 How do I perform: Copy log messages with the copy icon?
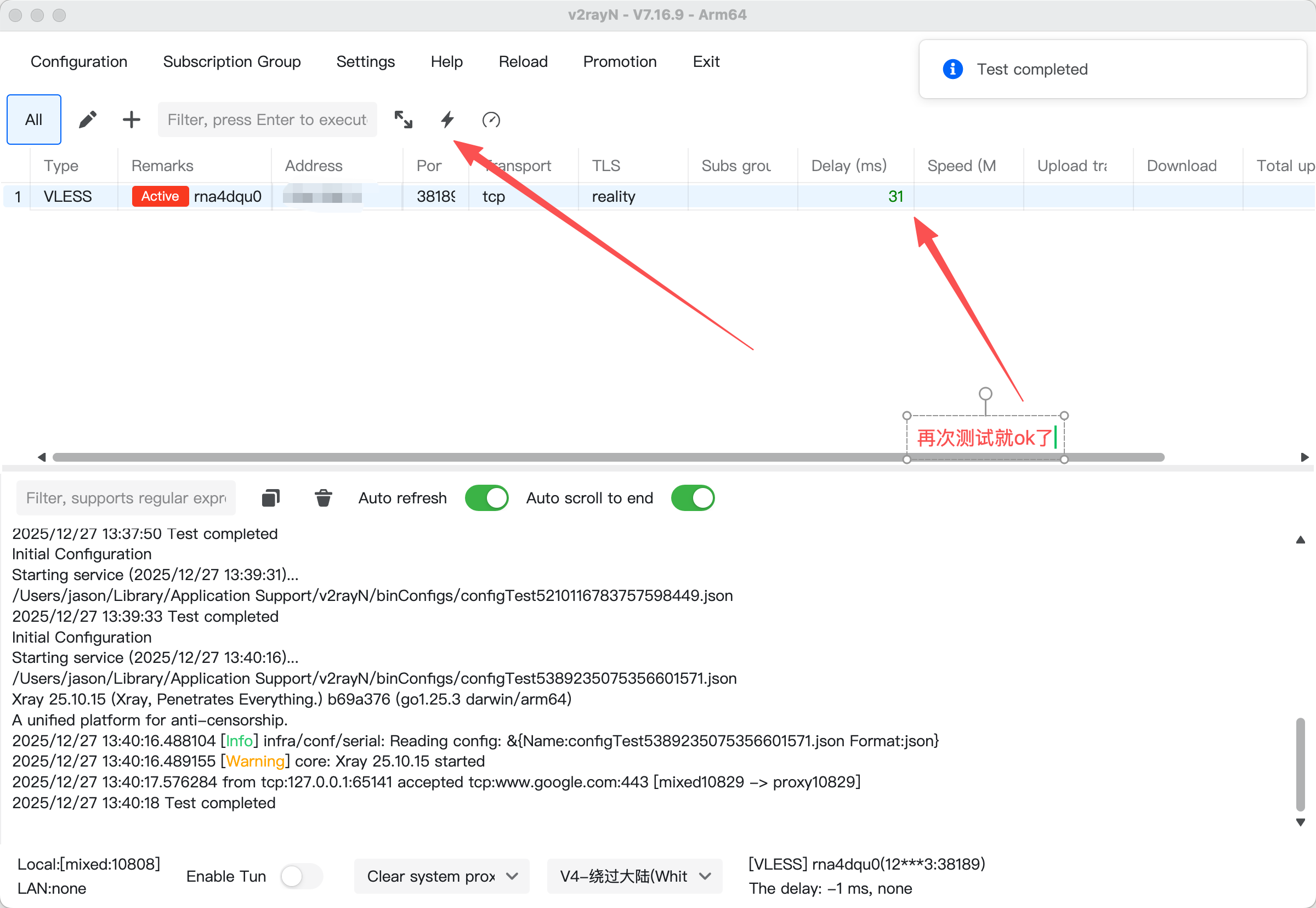[x=271, y=498]
